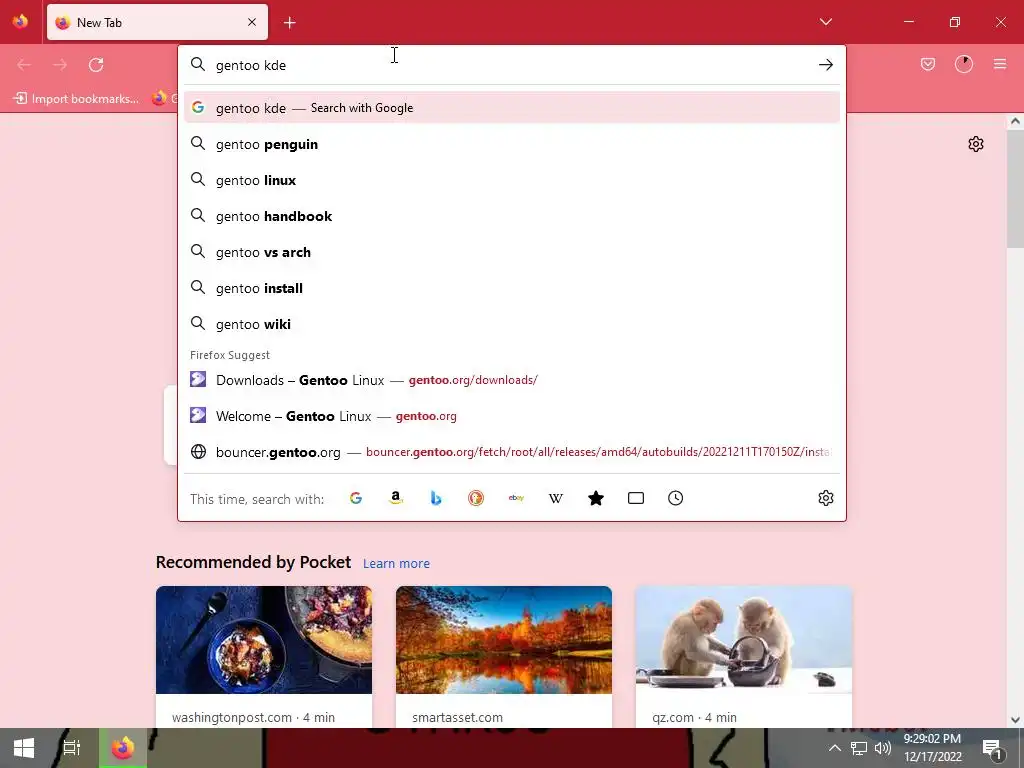This screenshot has width=1024, height=768.
Task: Open the qz.com monkeys article thumbnail
Action: tap(744, 639)
